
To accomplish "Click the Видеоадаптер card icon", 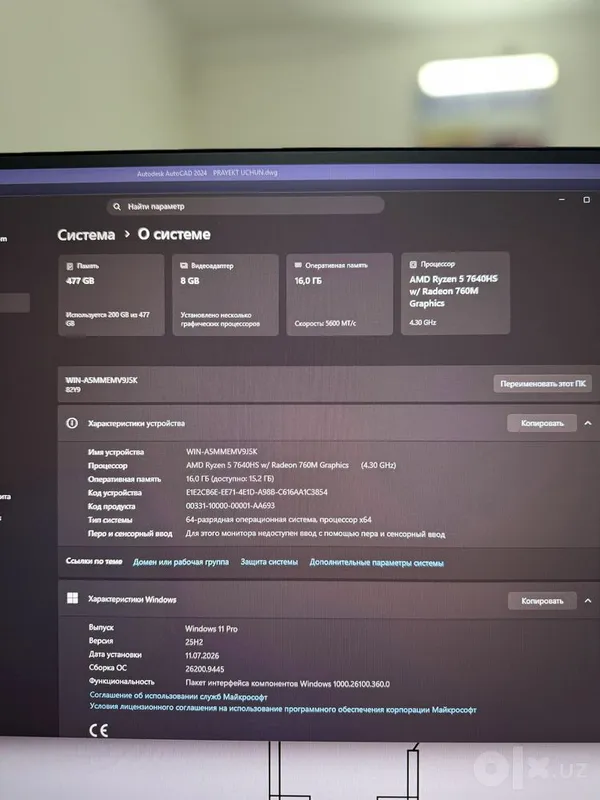I will [184, 266].
